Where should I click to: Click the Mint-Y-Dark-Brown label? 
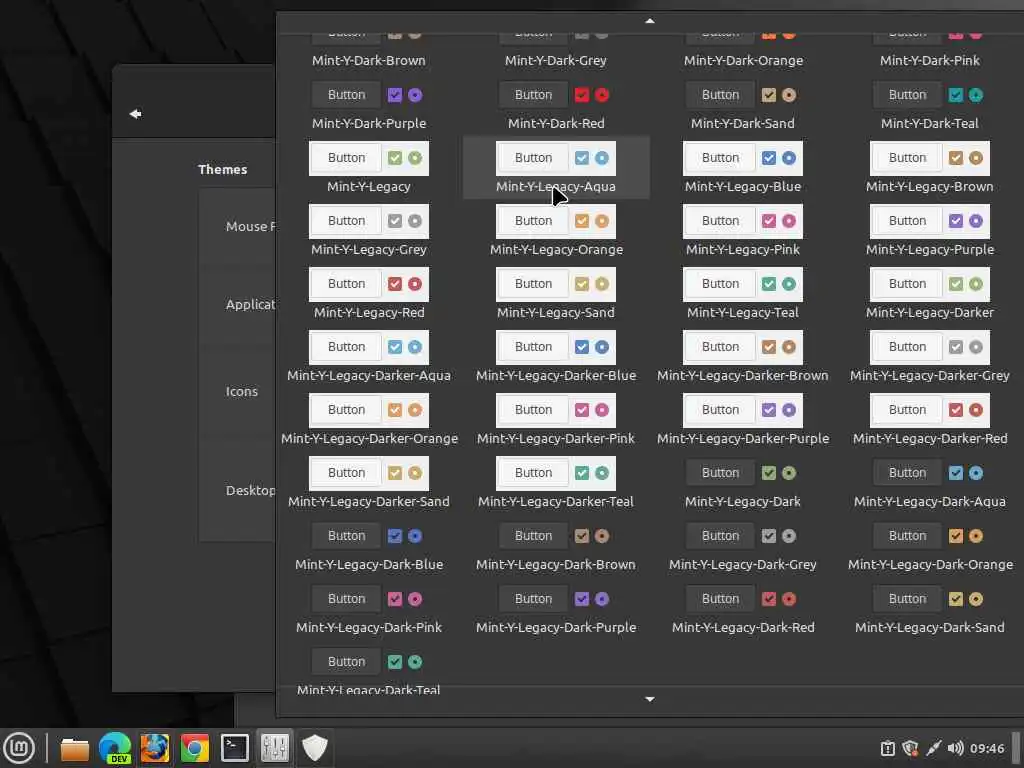(369, 61)
